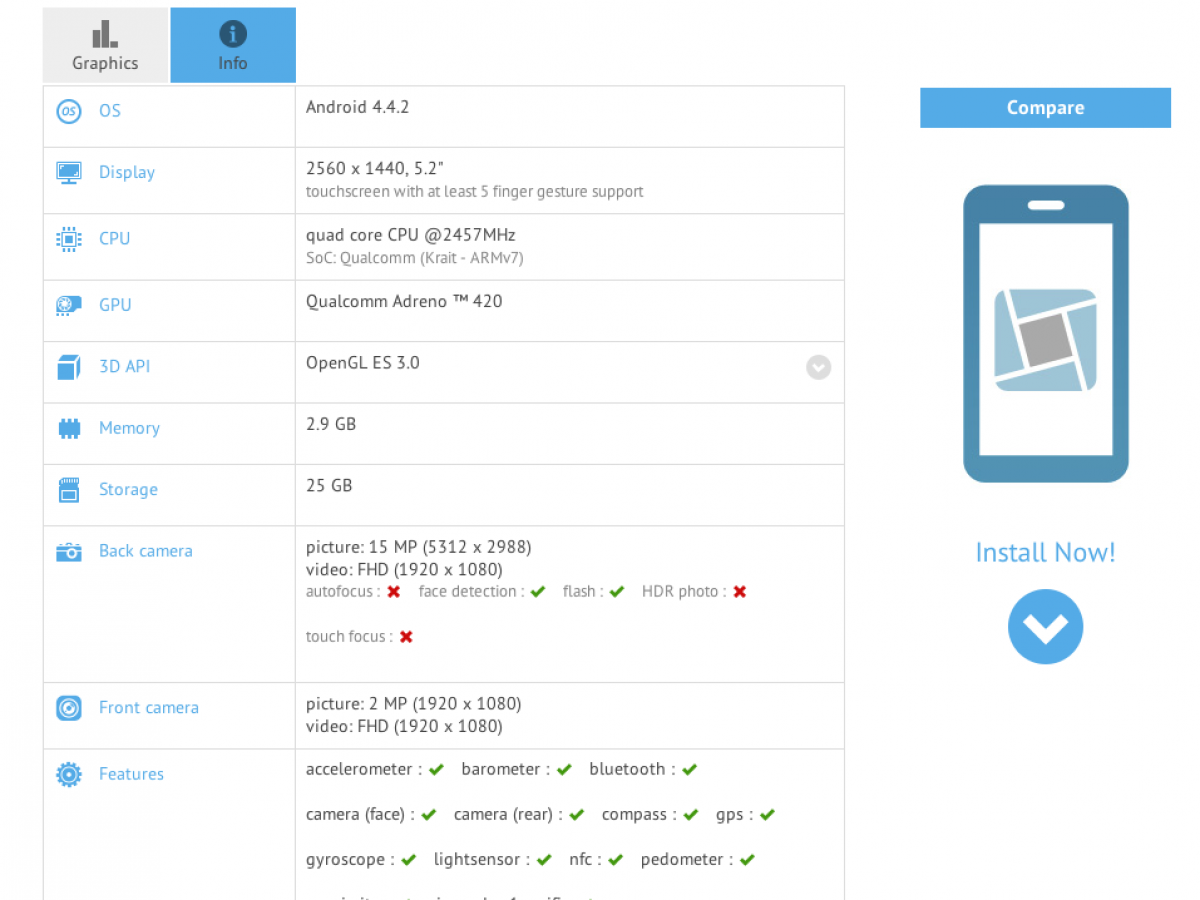The width and height of the screenshot is (1200, 900).
Task: Expand the OpenGL ES 3.0 details
Action: coord(818,367)
